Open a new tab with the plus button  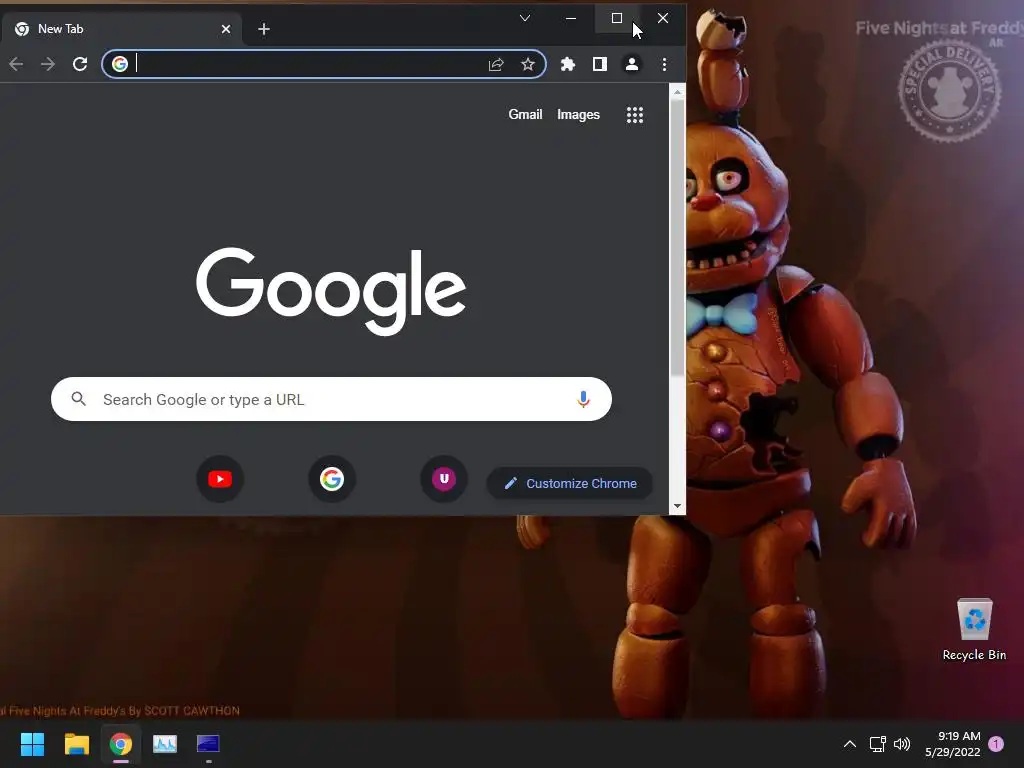[x=264, y=29]
